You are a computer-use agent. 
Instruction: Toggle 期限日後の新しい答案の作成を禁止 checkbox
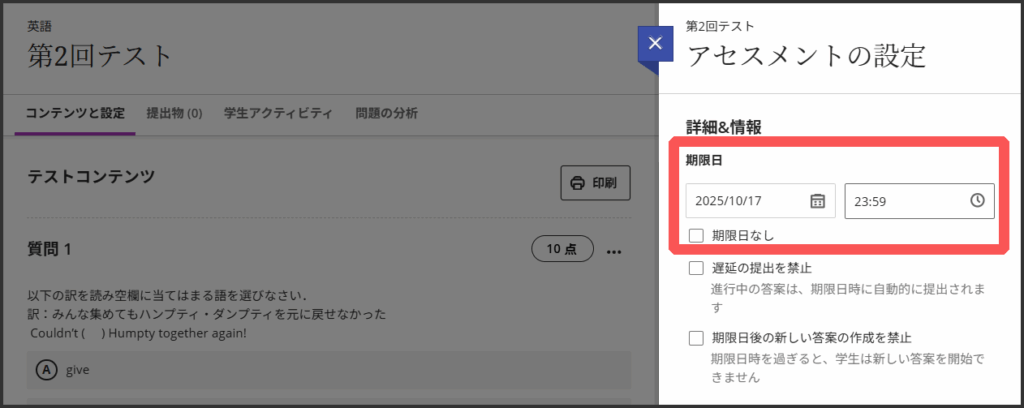[696, 338]
